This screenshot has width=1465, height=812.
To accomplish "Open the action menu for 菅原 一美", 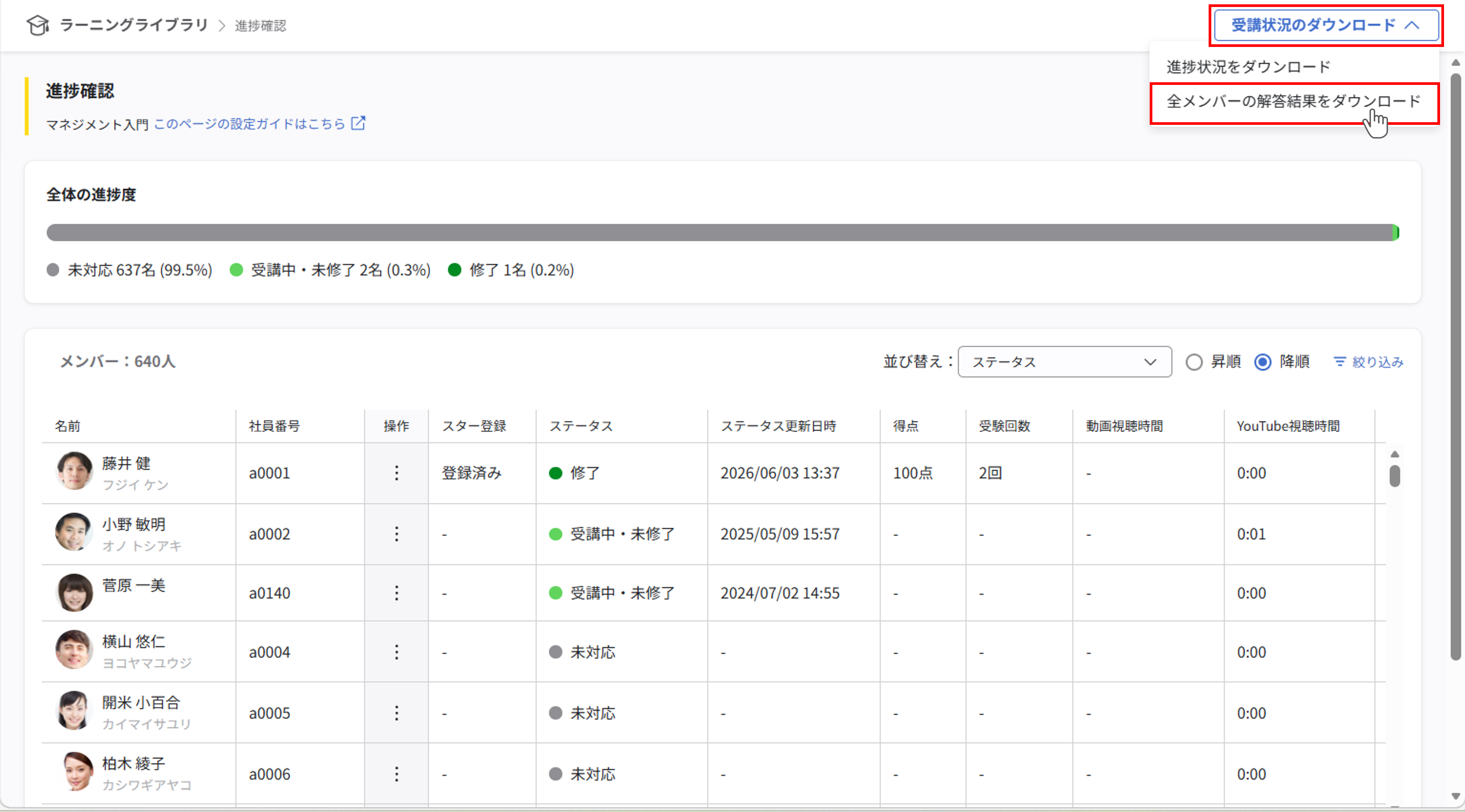I will pyautogui.click(x=397, y=593).
